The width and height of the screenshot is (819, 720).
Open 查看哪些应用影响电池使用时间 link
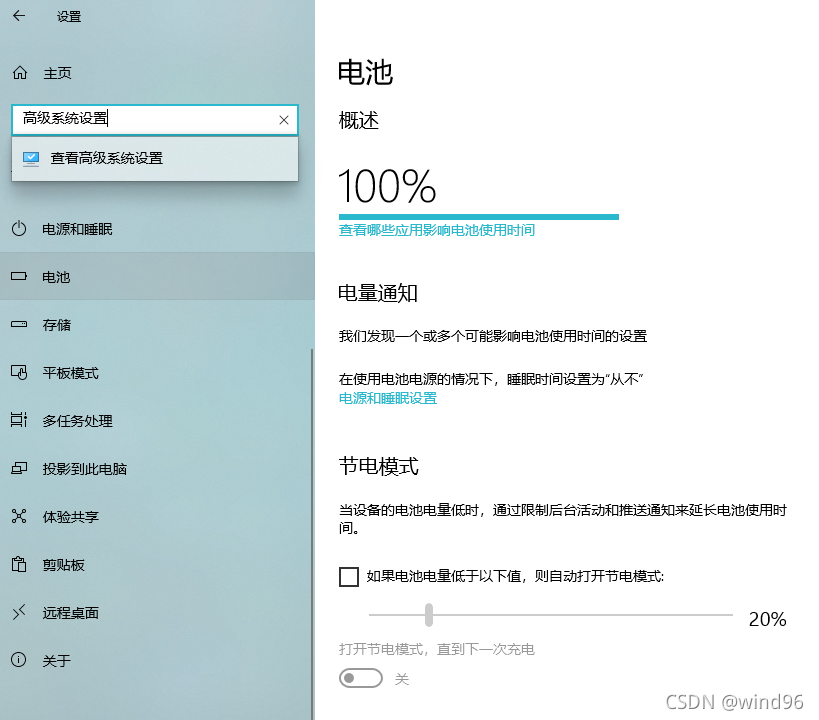(437, 230)
